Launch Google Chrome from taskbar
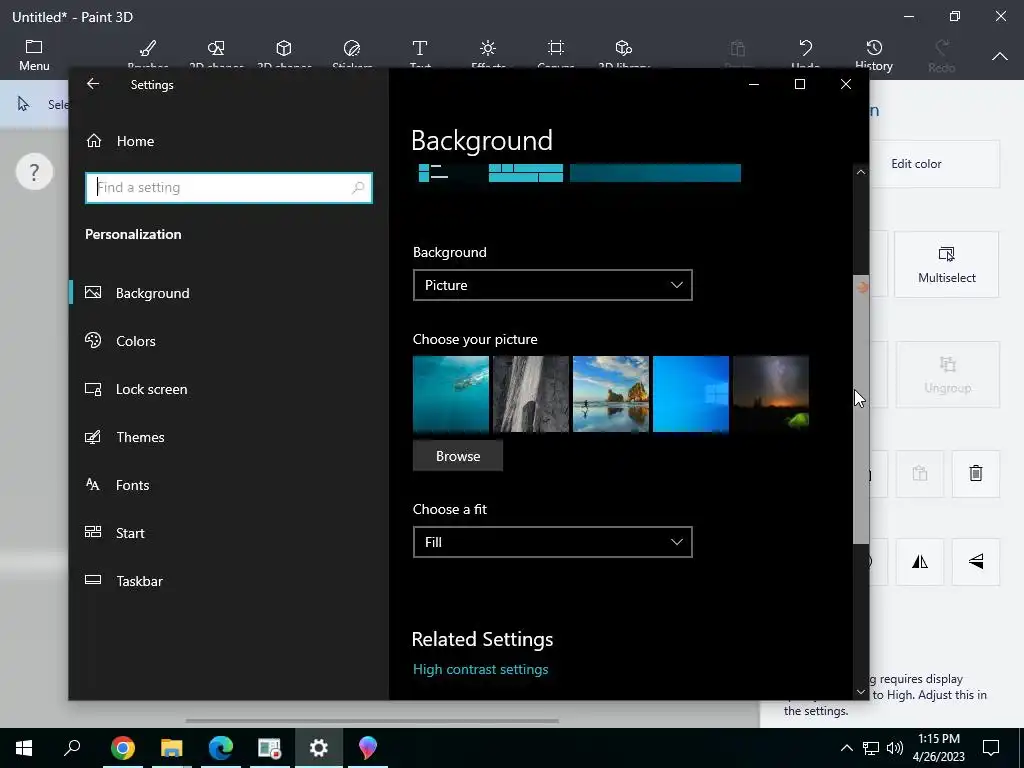1024x768 pixels. click(123, 748)
